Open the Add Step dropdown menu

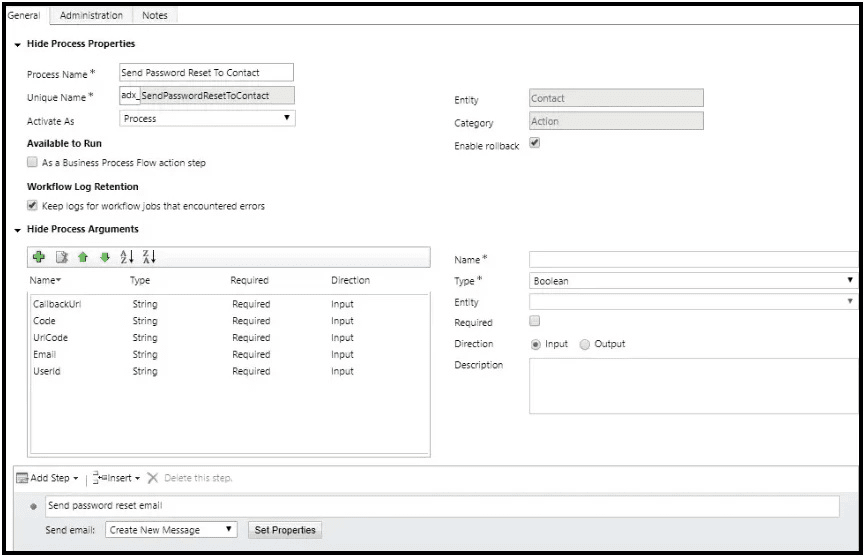76,478
